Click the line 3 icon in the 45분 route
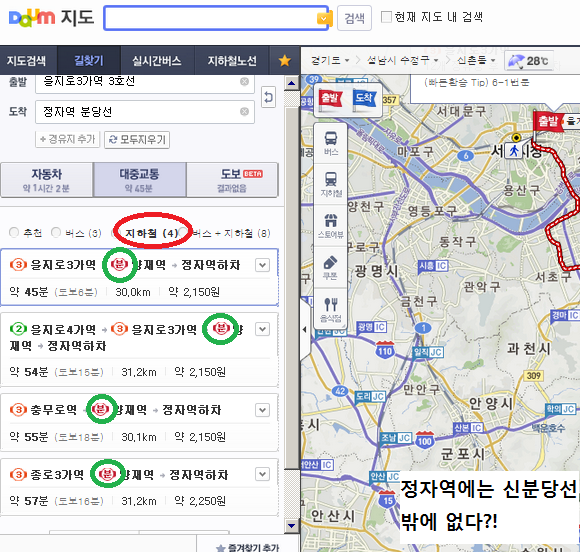Screen dimensions: 580x552 pyautogui.click(x=18, y=265)
